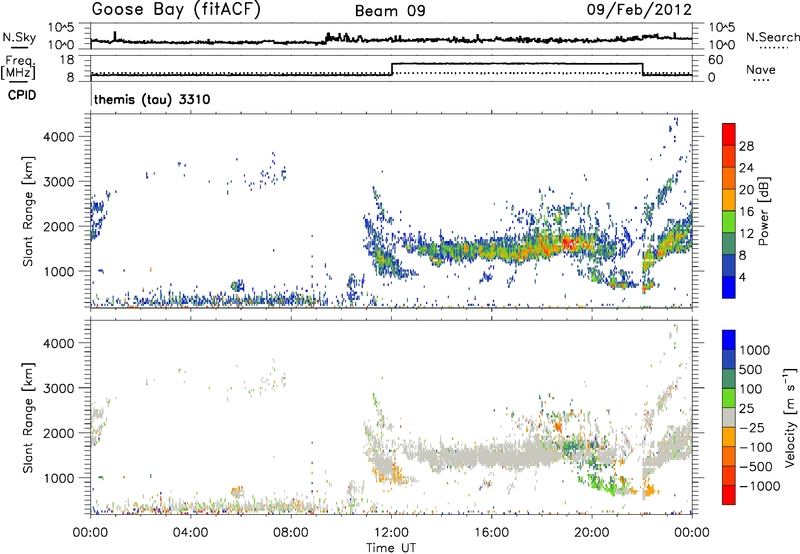
Task: Click the 'Nave' legend label
Action: pyautogui.click(x=760, y=69)
